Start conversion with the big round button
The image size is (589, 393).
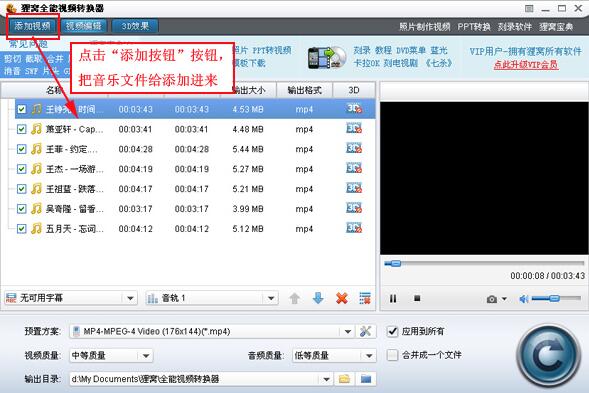pyautogui.click(x=548, y=356)
